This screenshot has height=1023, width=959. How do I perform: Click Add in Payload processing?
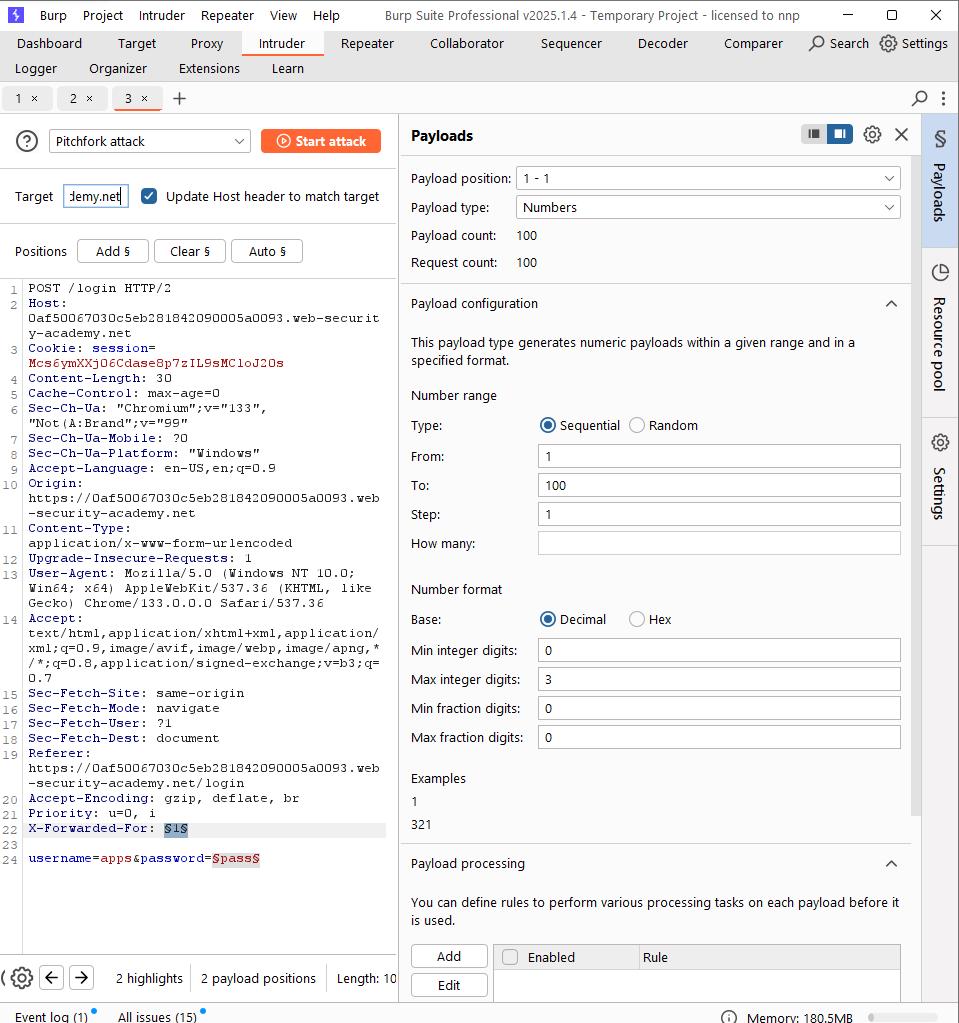pos(449,956)
